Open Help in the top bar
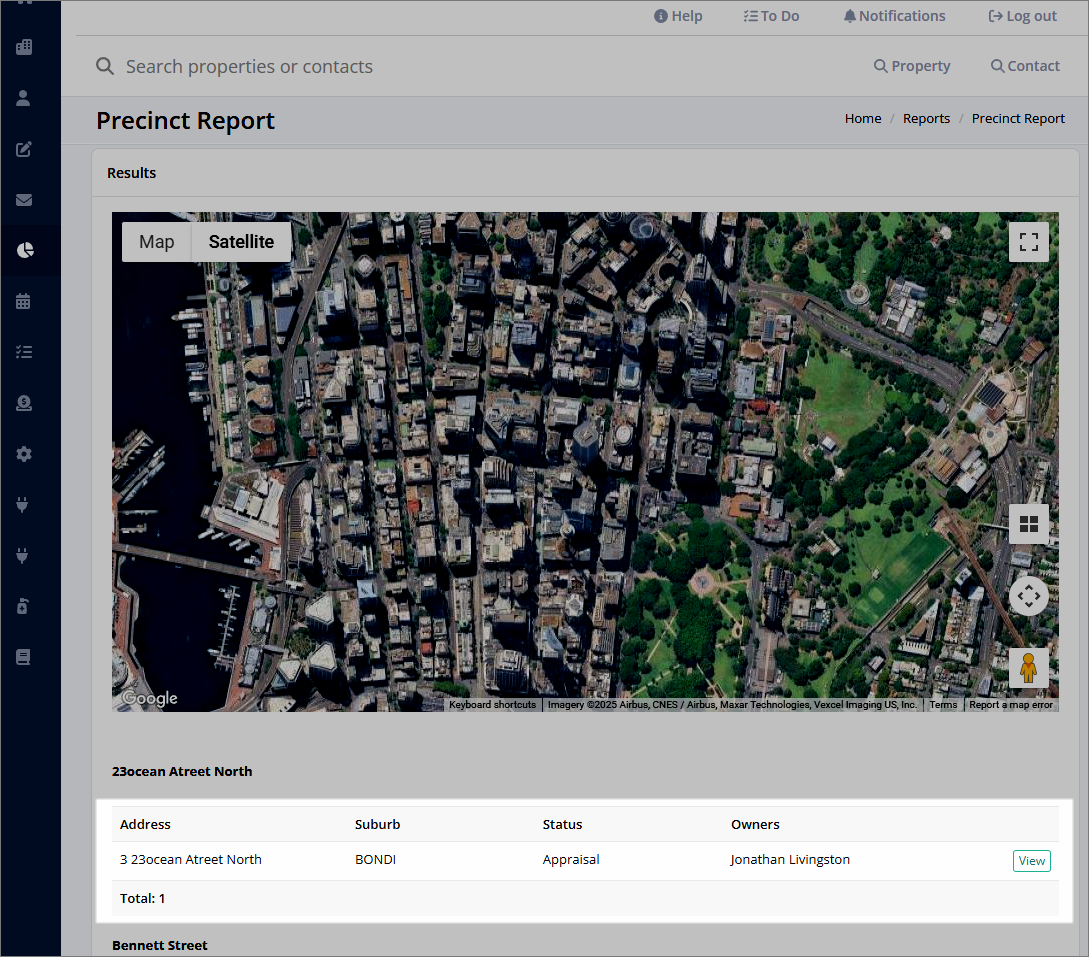1089x957 pixels. click(x=678, y=16)
